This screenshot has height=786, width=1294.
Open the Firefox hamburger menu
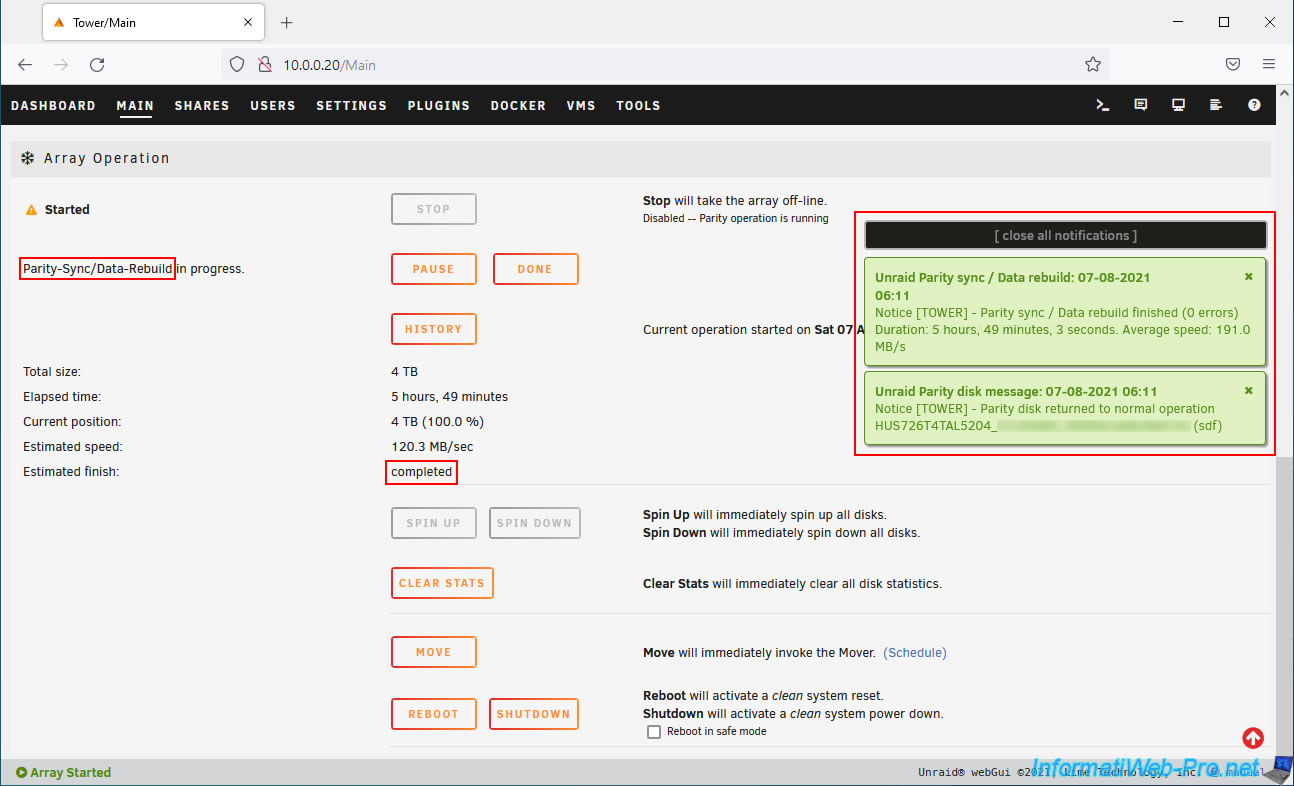point(1269,65)
